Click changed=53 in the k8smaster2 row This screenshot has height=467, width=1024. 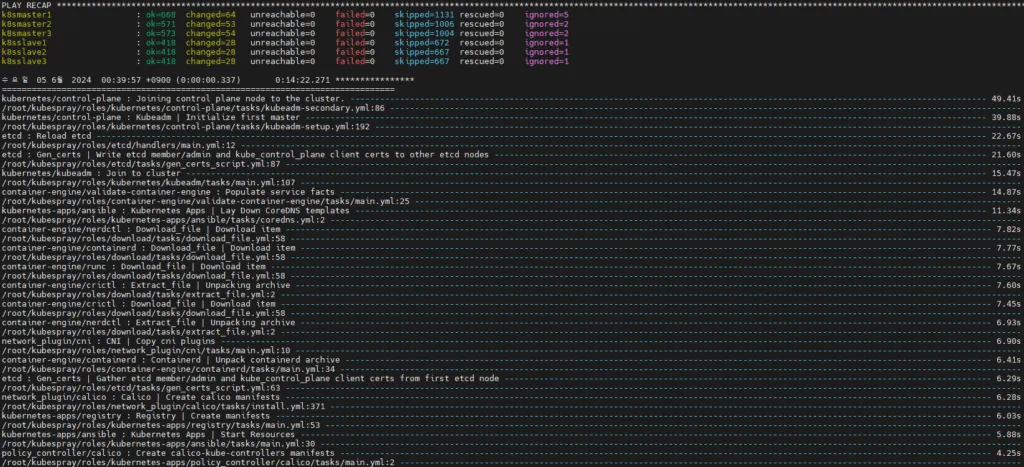(210, 24)
